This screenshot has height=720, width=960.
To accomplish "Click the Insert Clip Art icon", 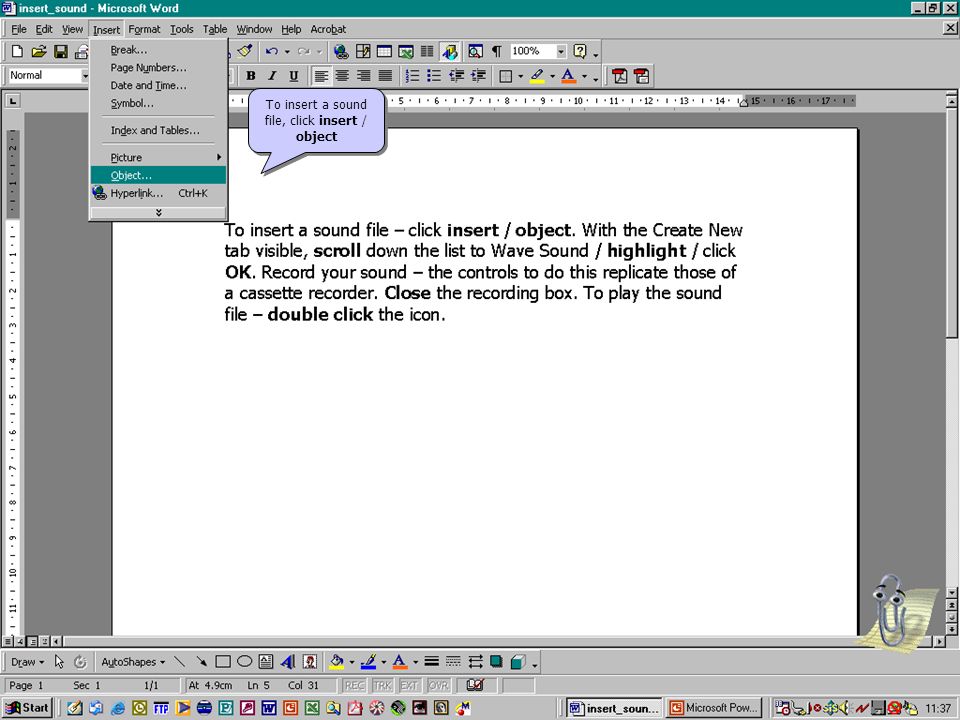I will point(310,662).
